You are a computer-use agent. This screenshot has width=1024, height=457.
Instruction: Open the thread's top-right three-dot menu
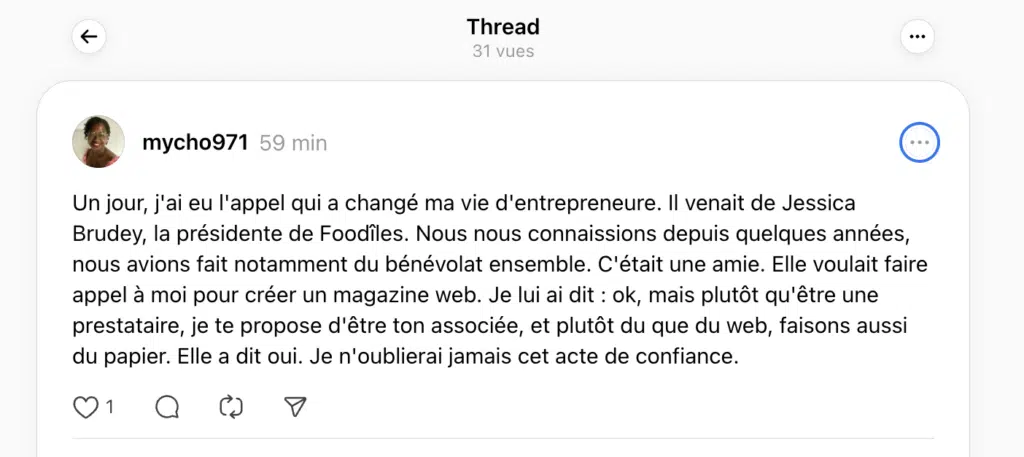coord(916,37)
